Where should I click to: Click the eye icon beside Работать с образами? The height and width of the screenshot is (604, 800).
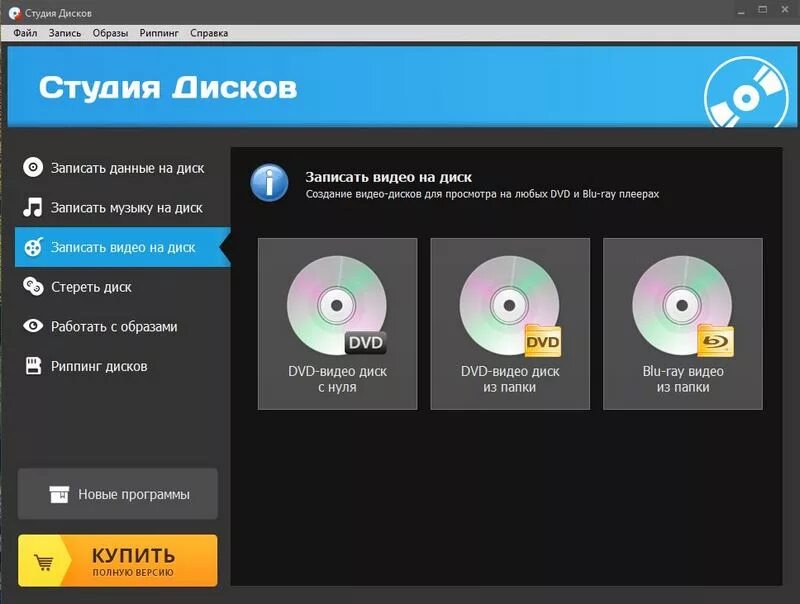point(33,325)
